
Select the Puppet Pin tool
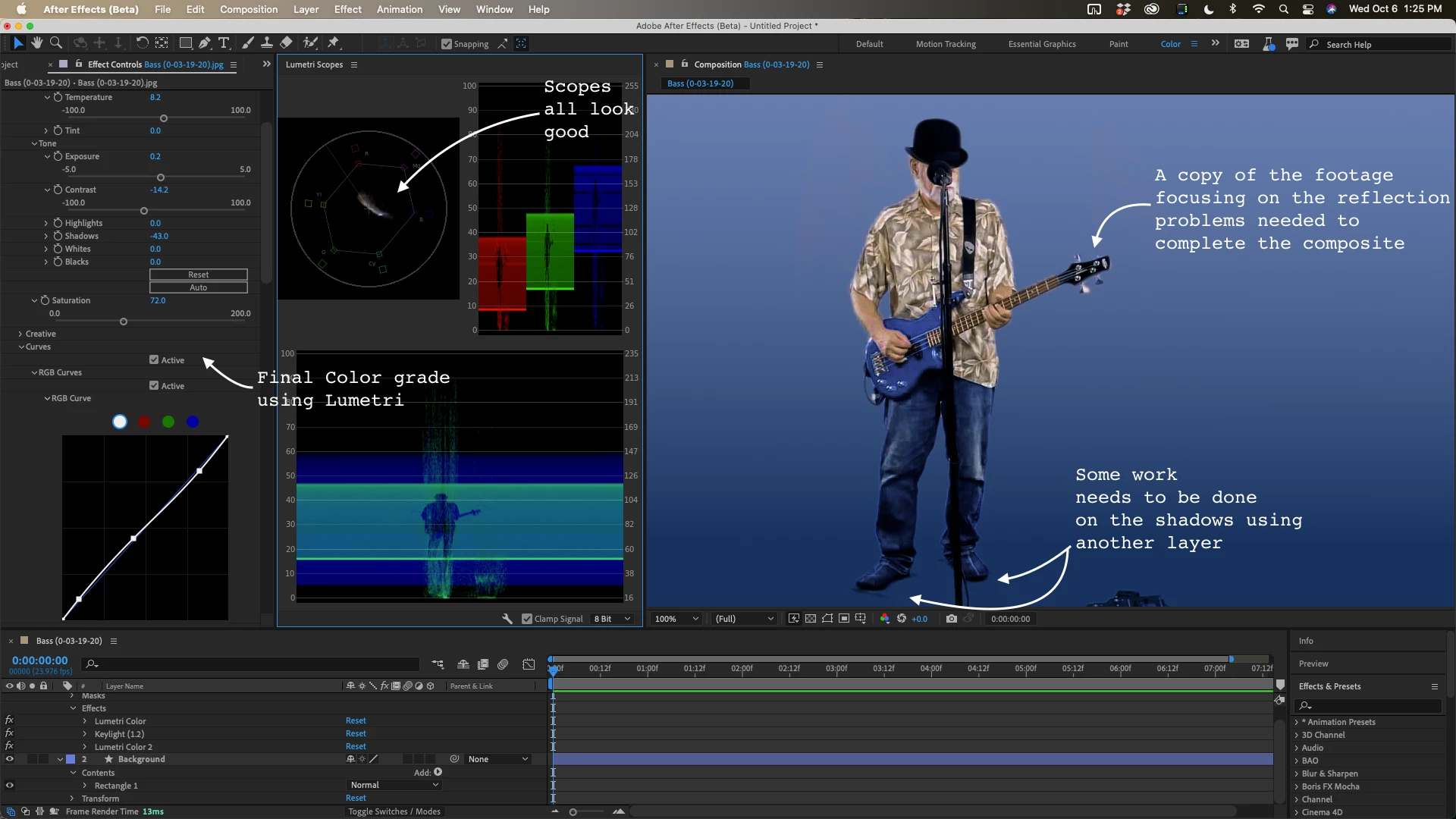[333, 43]
